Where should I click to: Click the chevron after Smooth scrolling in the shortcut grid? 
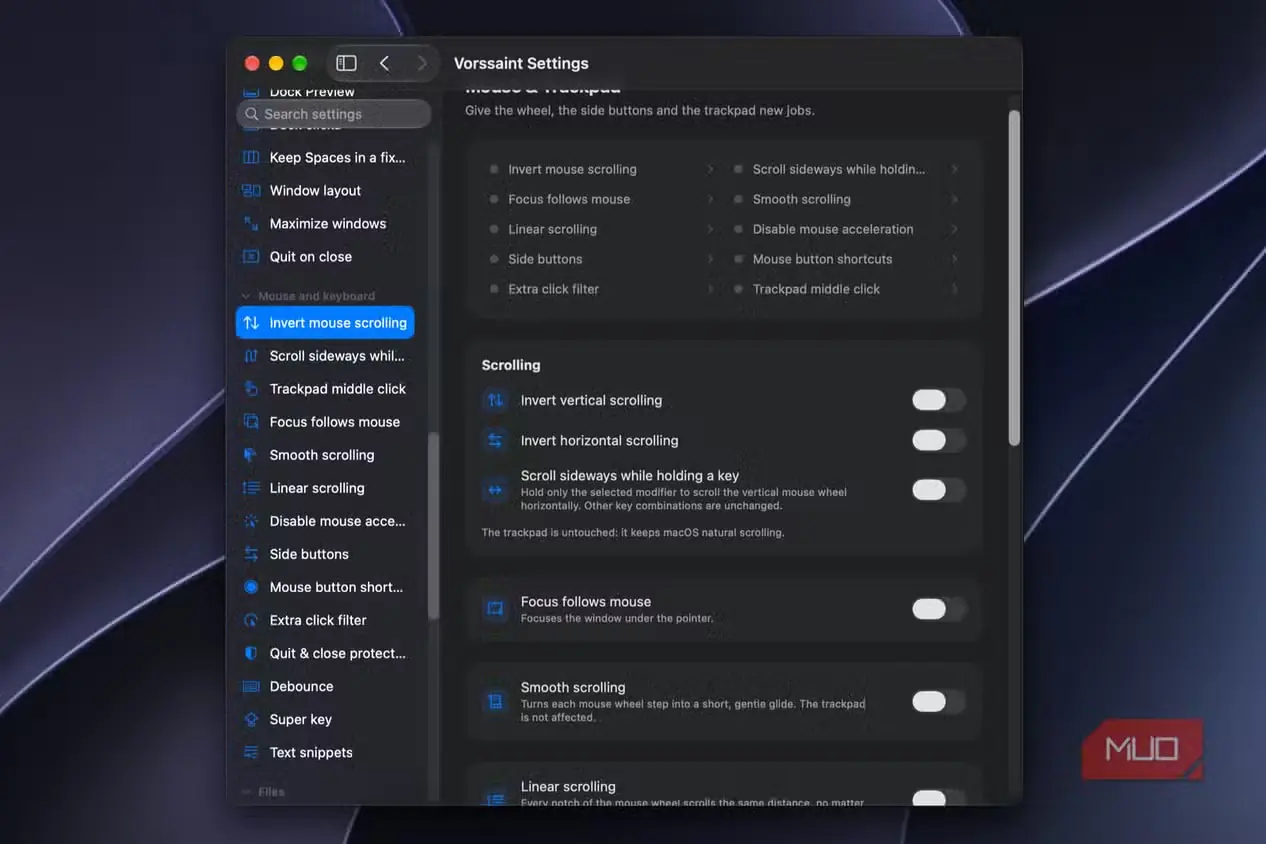[955, 199]
